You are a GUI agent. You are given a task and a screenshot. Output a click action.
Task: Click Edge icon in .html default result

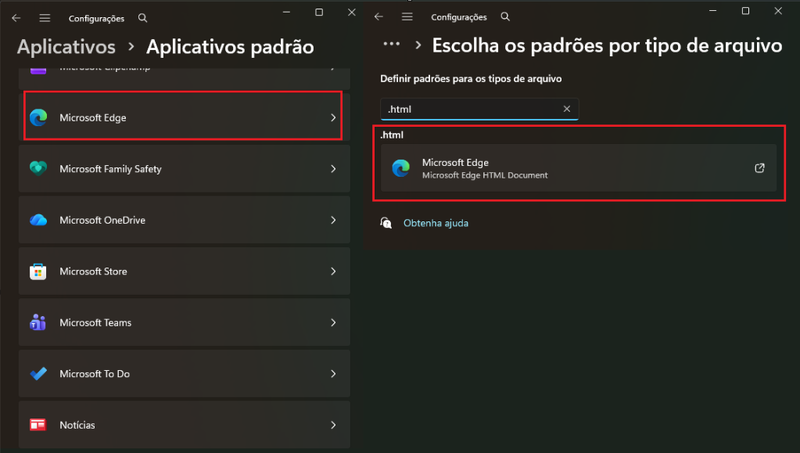point(401,168)
